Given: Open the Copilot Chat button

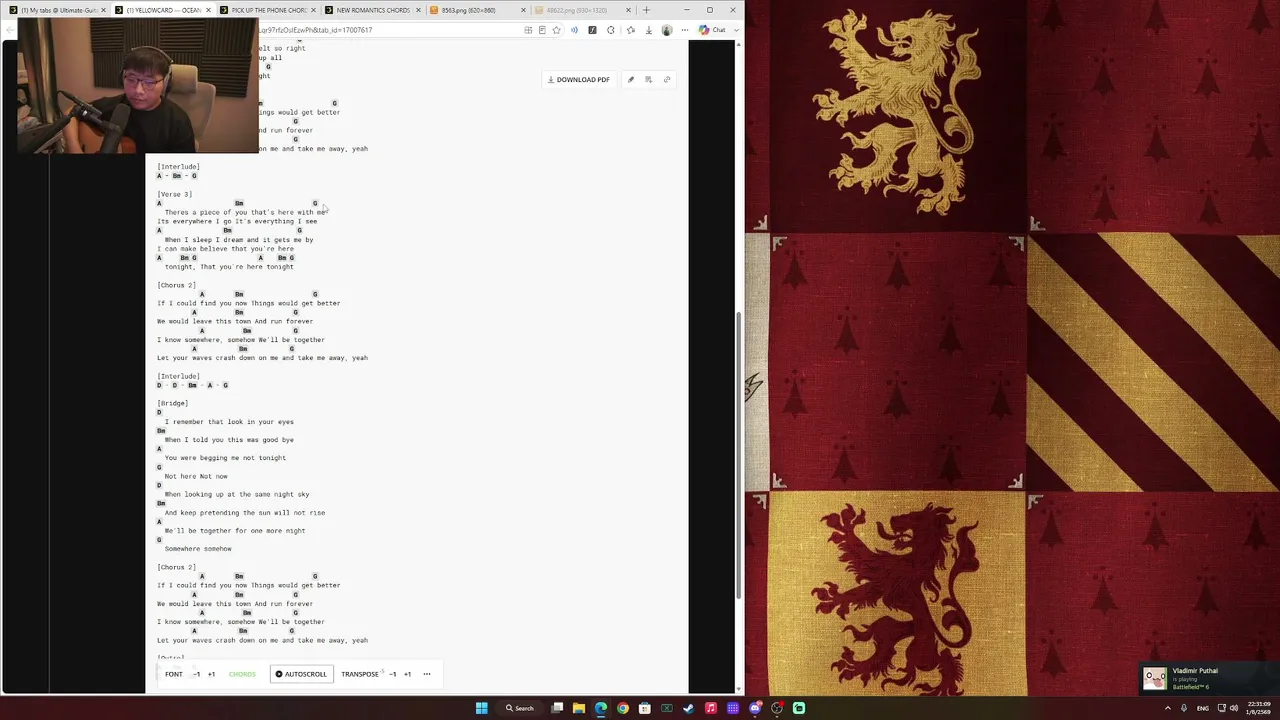Looking at the screenshot, I should 713,30.
